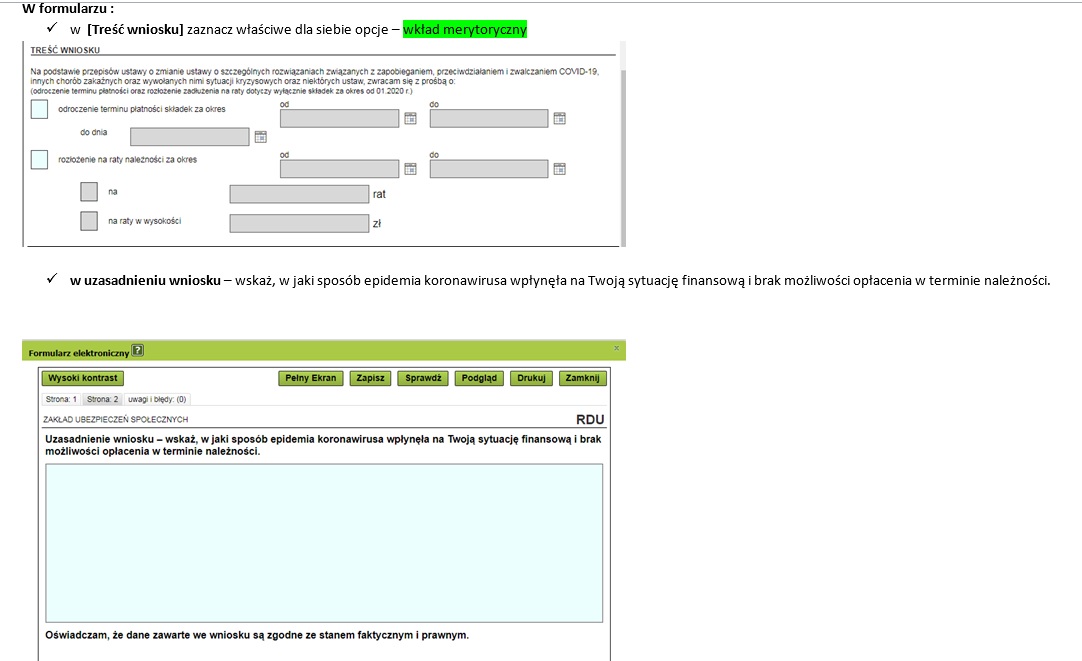Click the bold 'w uzasadnieniu wniosku' bullet text

(145, 280)
